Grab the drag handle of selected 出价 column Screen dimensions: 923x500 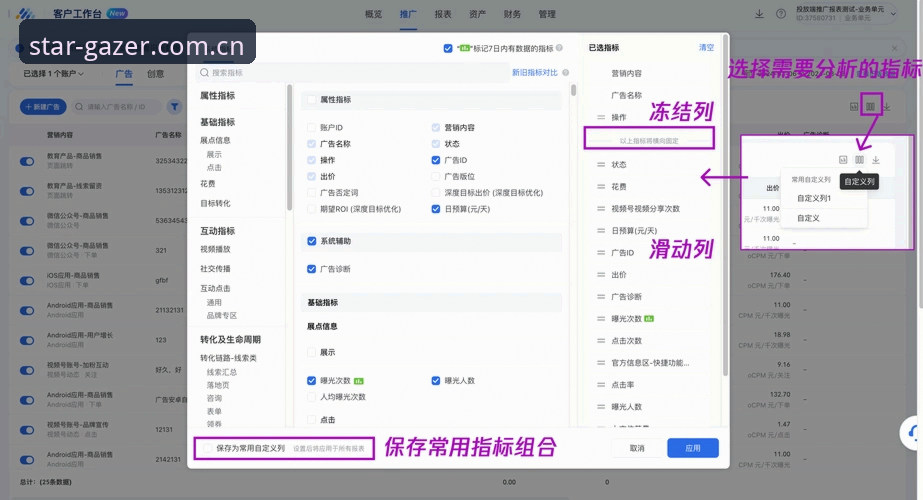[601, 274]
